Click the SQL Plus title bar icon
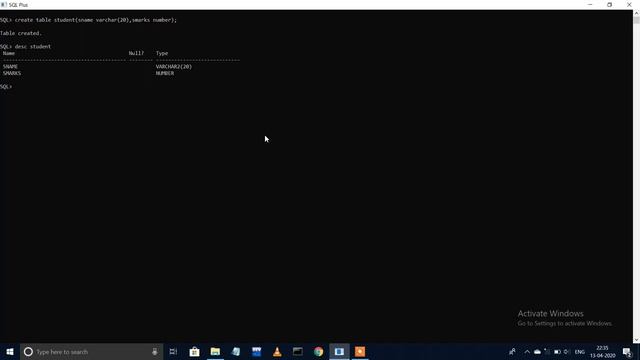The height and width of the screenshot is (360, 640). tap(4, 4)
